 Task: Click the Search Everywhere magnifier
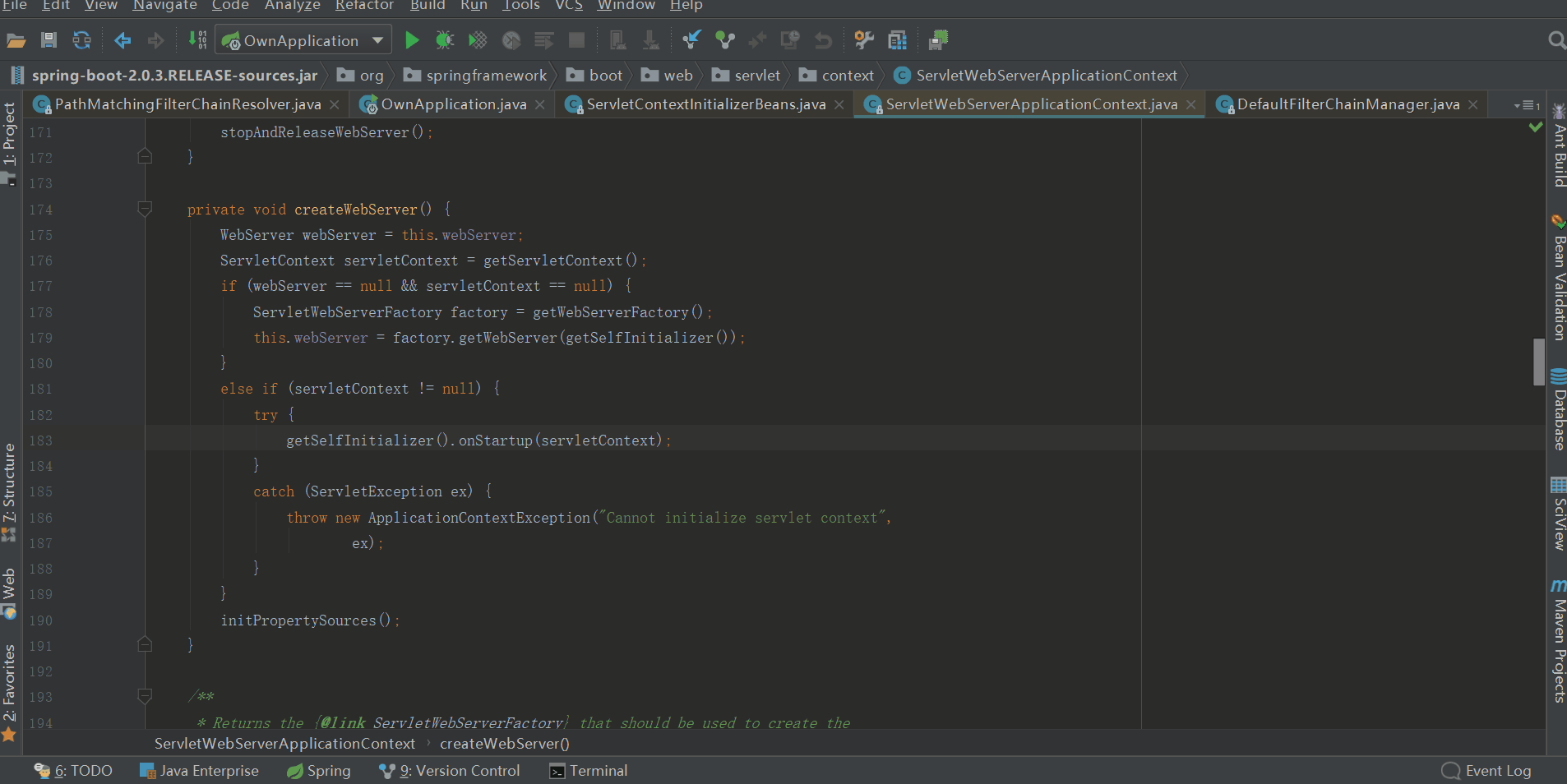(x=1556, y=40)
